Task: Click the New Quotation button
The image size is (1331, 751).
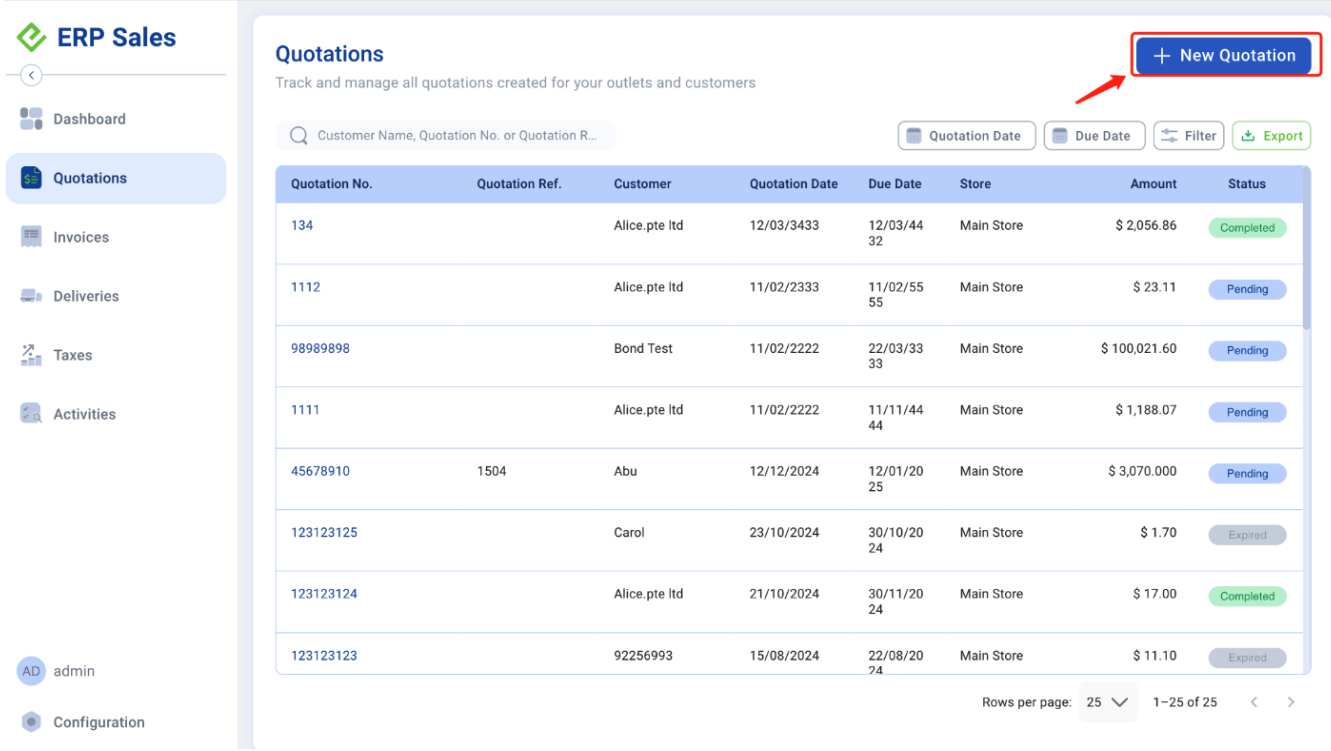Action: (1223, 56)
